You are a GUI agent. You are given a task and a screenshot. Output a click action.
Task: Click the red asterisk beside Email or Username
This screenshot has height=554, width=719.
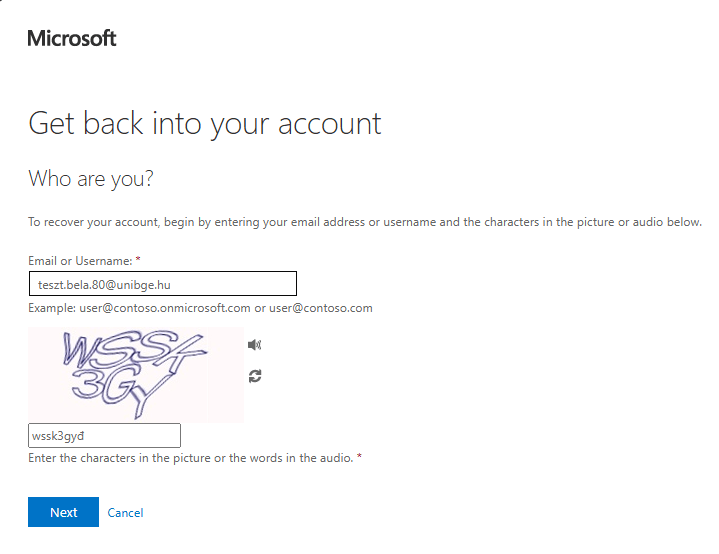pyautogui.click(x=138, y=260)
